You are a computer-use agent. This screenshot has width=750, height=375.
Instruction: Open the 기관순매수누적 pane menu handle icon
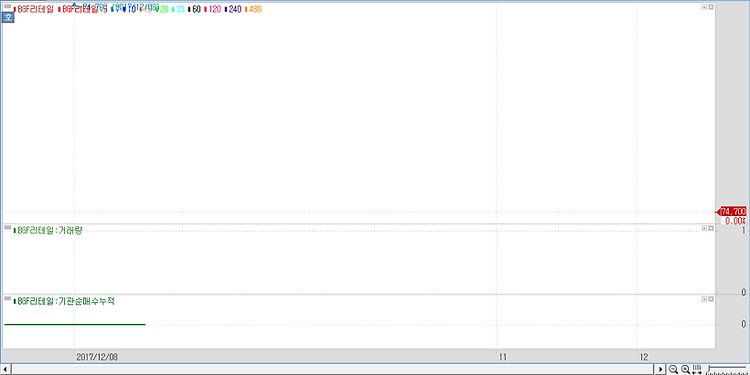click(8, 298)
